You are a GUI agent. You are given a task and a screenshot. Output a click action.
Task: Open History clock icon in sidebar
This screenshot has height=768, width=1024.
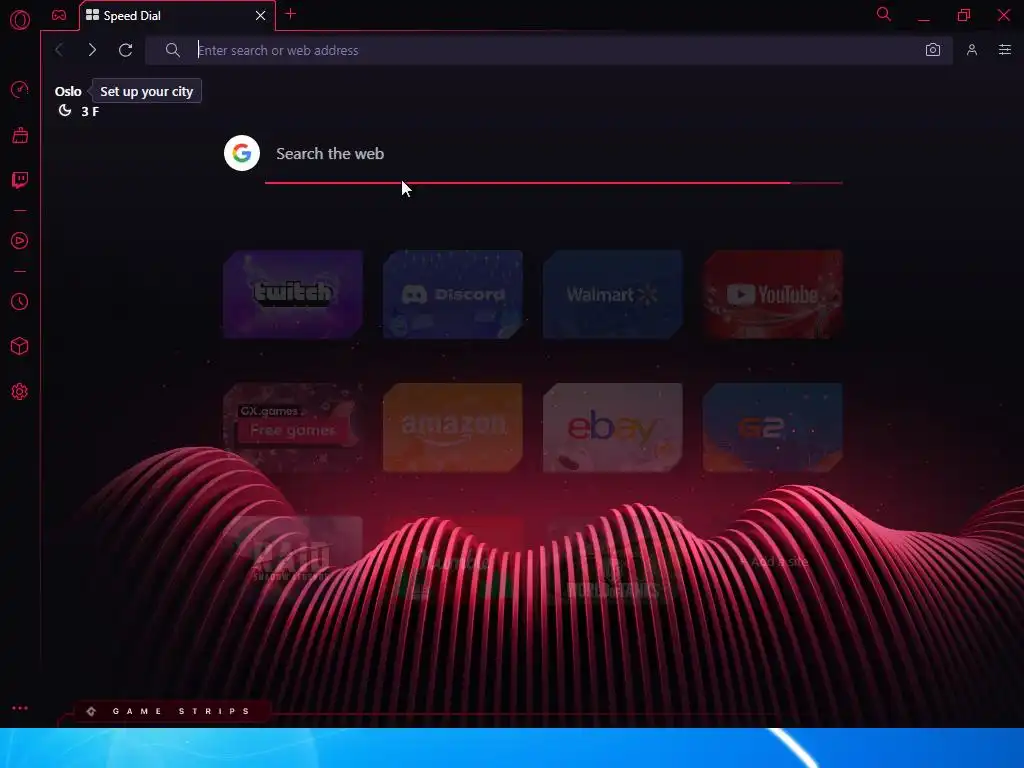point(20,302)
